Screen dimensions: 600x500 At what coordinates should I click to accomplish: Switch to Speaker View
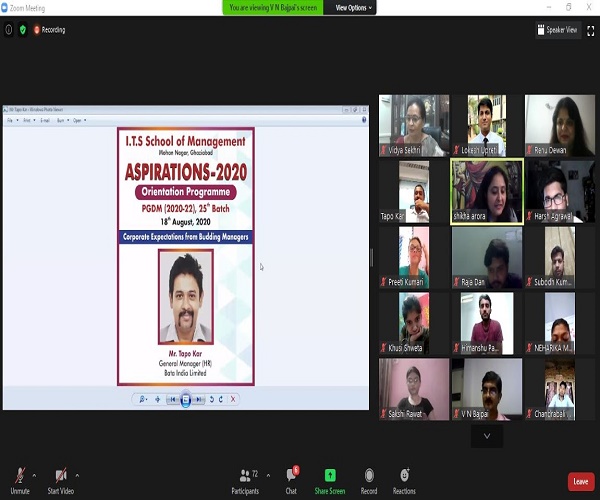558,30
